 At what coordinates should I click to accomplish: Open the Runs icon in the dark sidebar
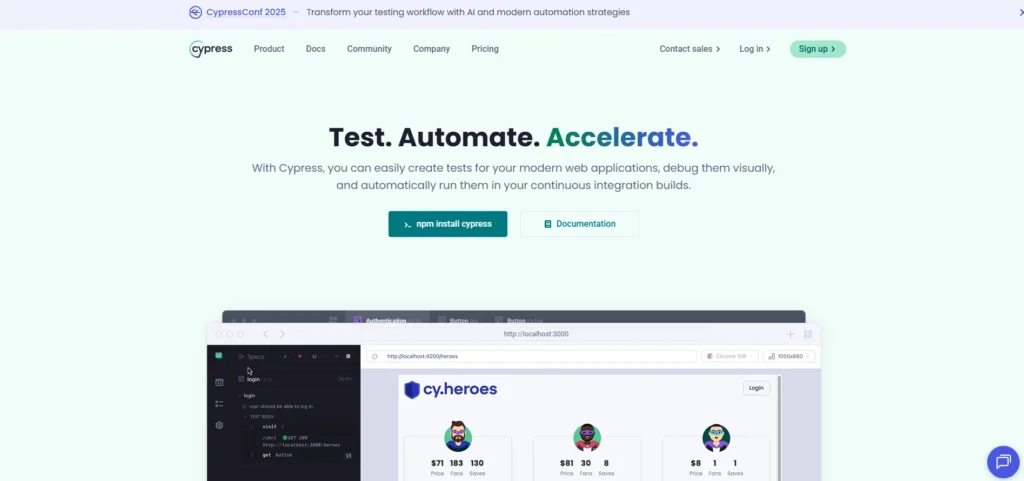219,382
